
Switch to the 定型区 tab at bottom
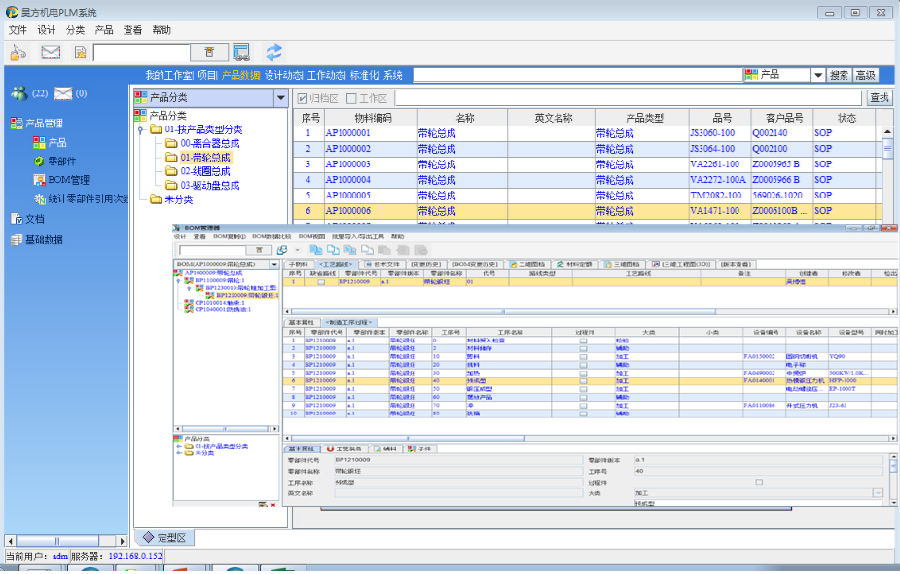click(164, 538)
